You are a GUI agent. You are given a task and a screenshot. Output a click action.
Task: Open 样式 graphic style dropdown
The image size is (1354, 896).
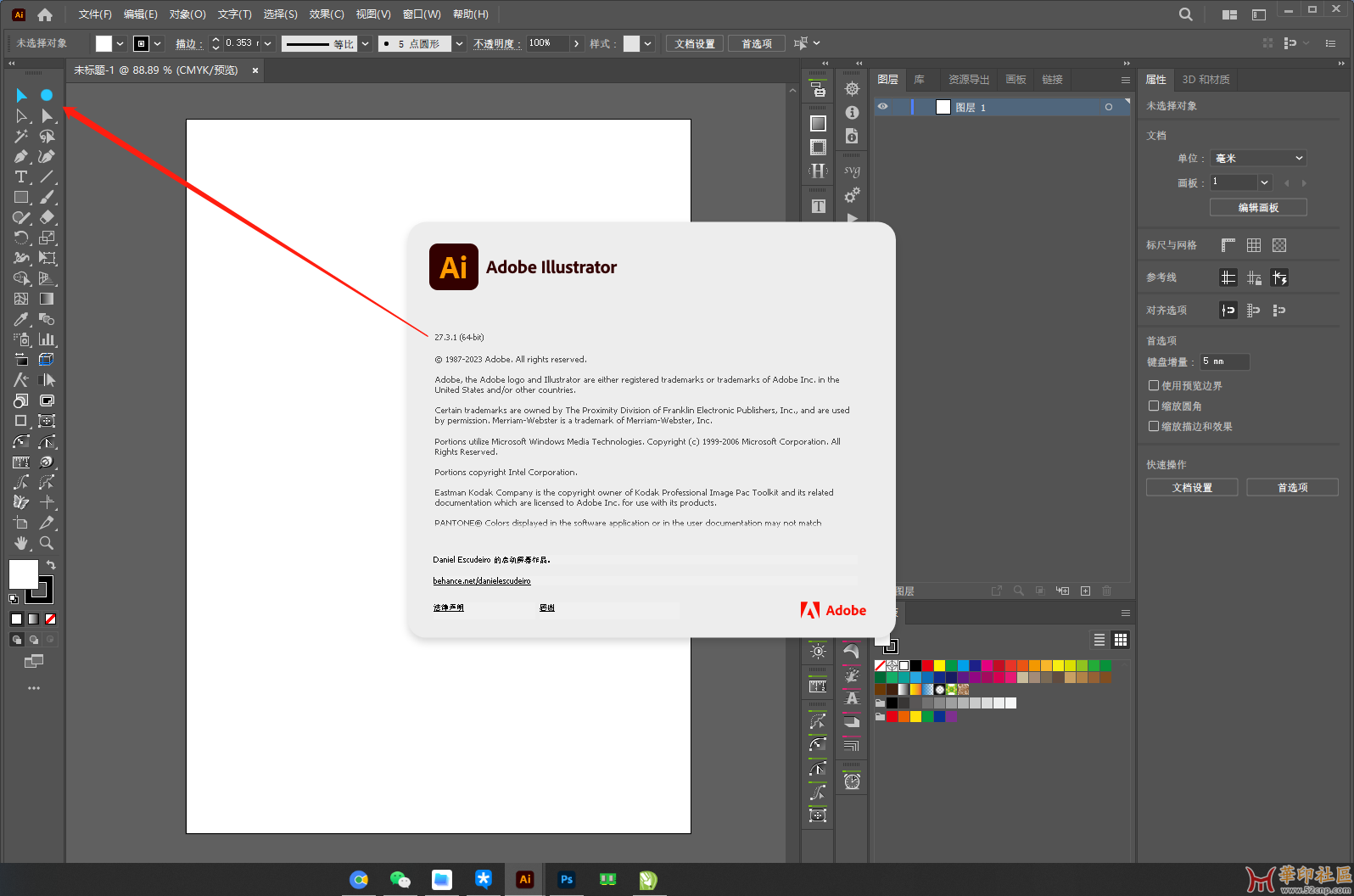(648, 43)
